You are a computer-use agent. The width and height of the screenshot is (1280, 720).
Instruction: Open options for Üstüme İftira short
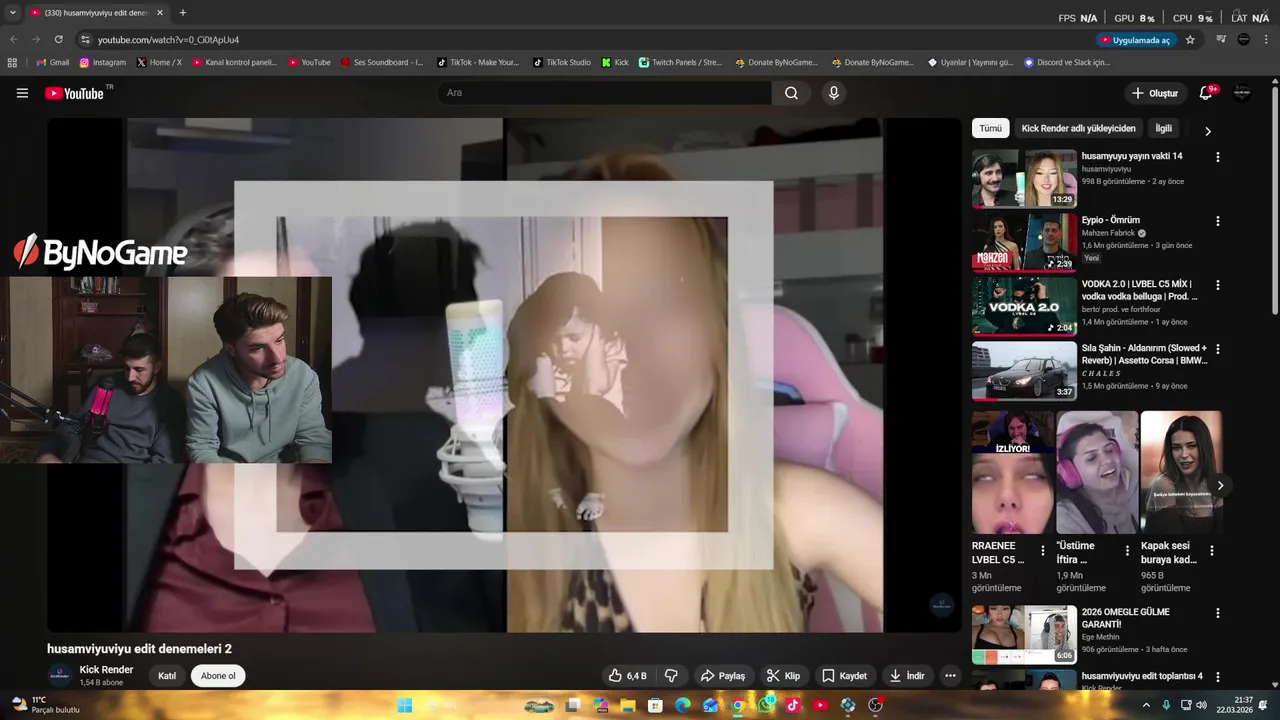(x=1127, y=551)
